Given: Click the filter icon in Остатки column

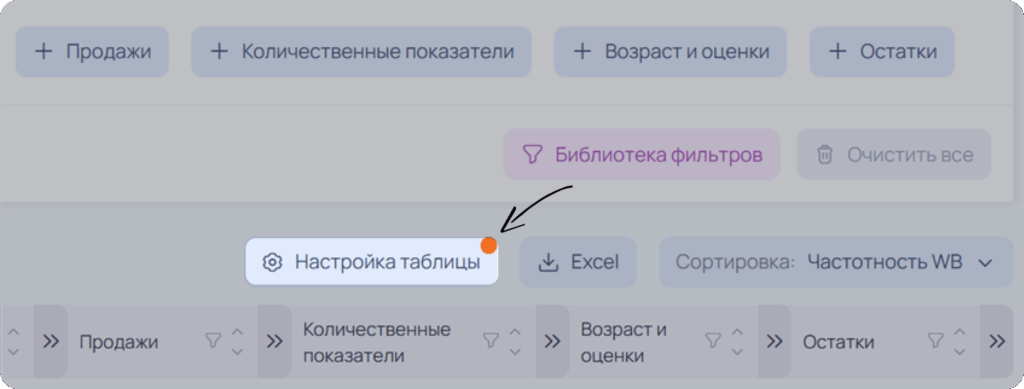Looking at the screenshot, I should coord(936,340).
